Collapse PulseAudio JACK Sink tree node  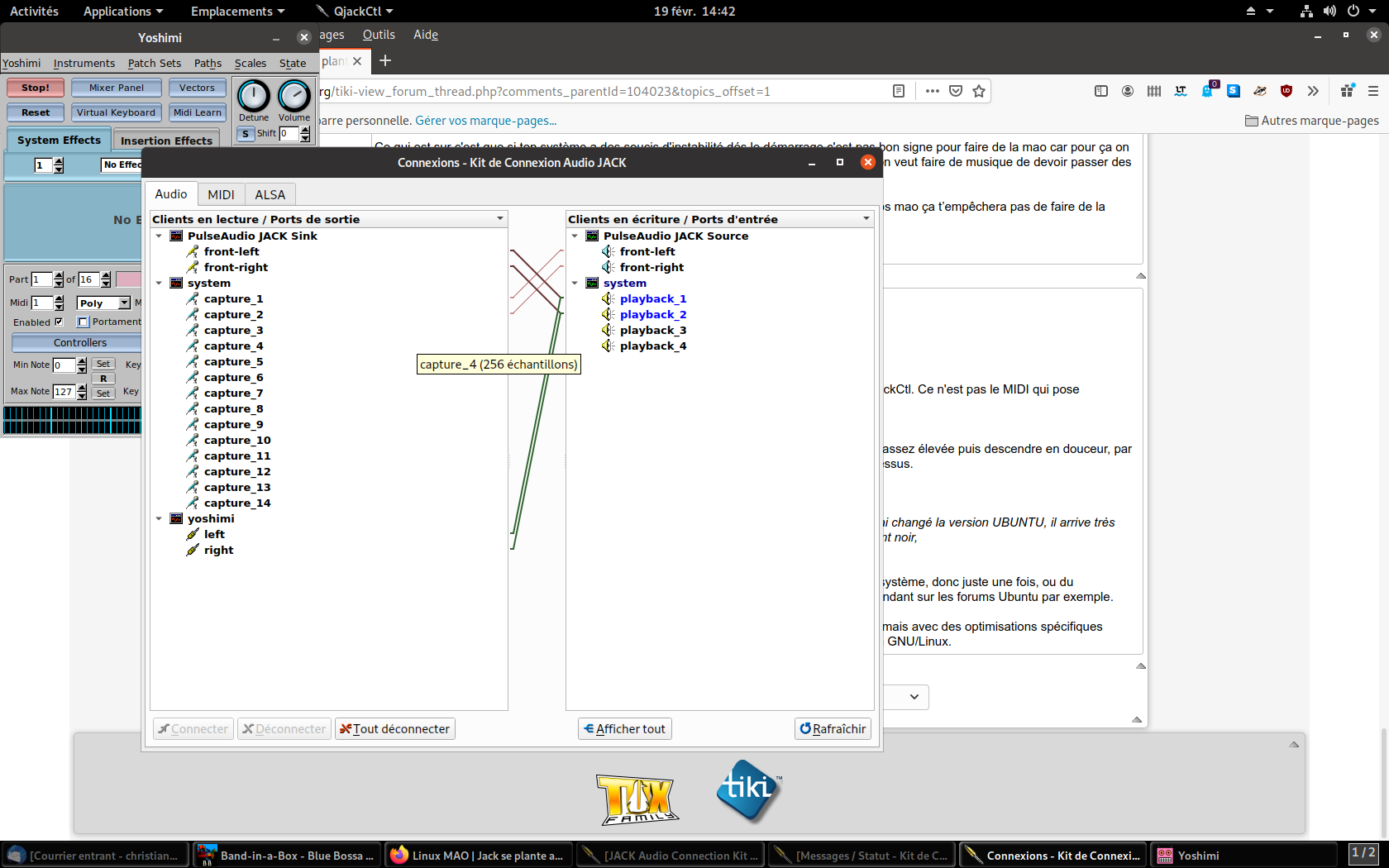[159, 236]
